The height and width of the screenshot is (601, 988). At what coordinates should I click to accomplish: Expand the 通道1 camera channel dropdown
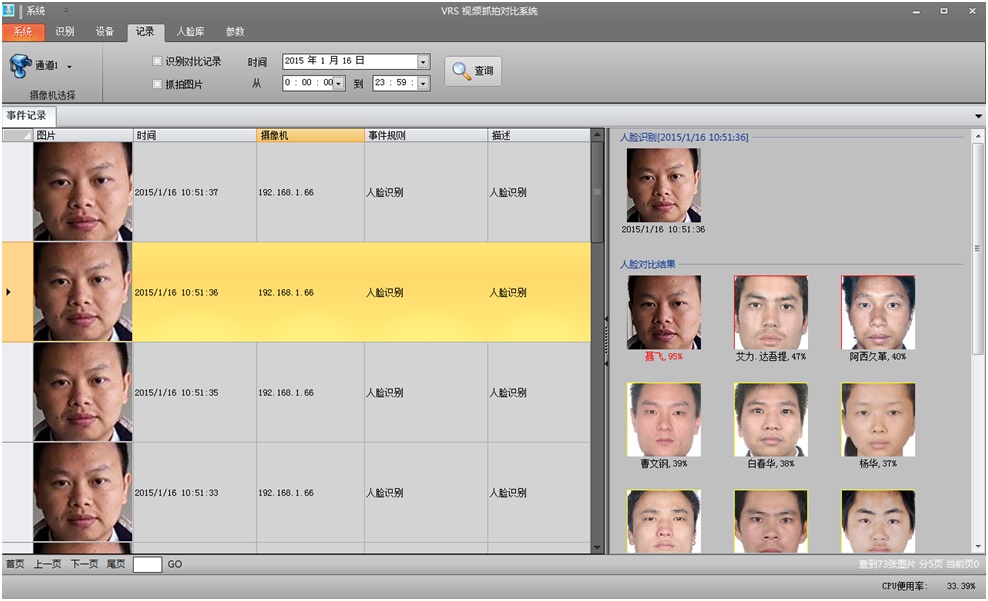point(69,66)
